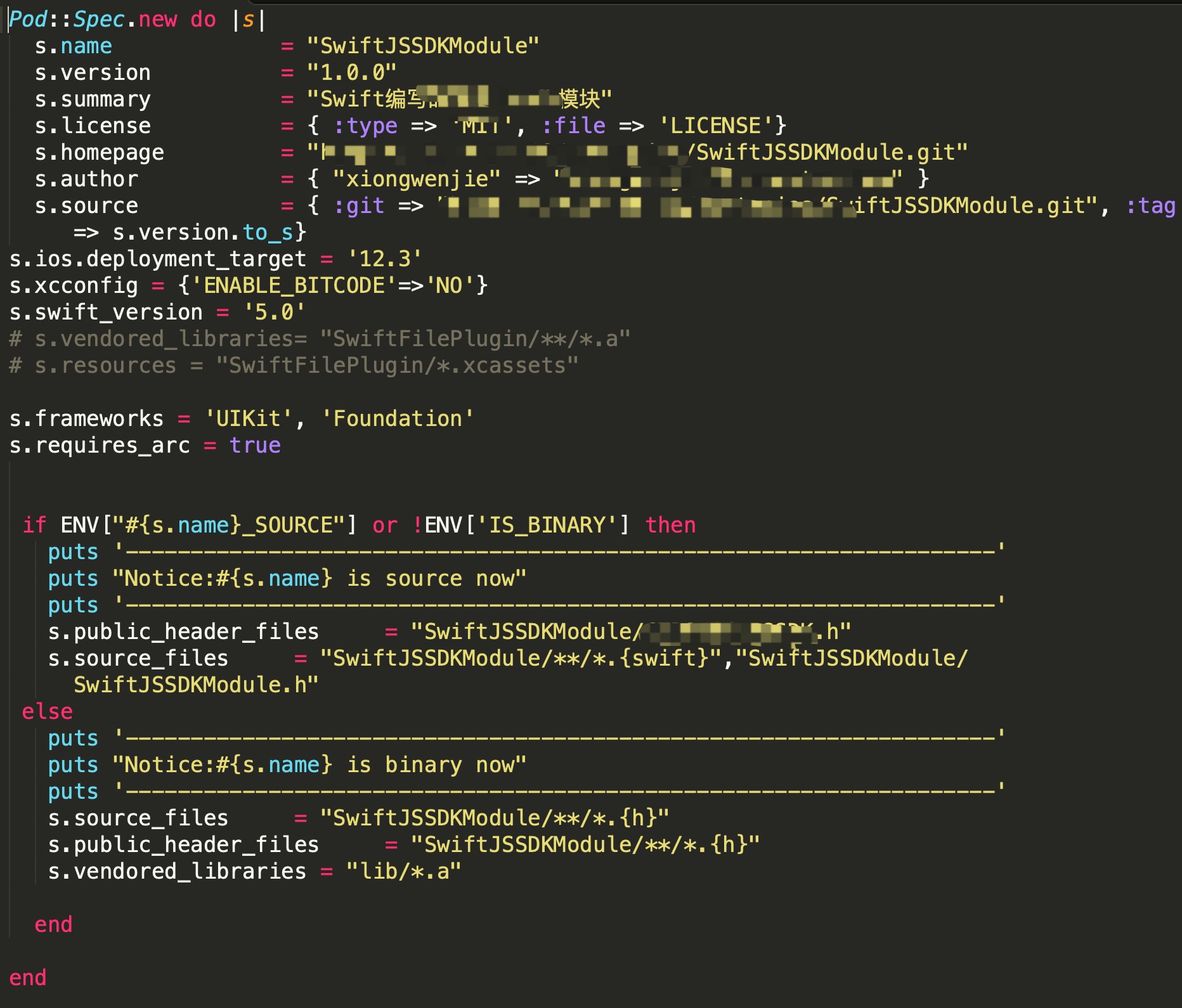Click 'ENABLE_BITCODE' key in xcconfig
Image resolution: width=1182 pixels, height=1008 pixels.
pyautogui.click(x=294, y=286)
